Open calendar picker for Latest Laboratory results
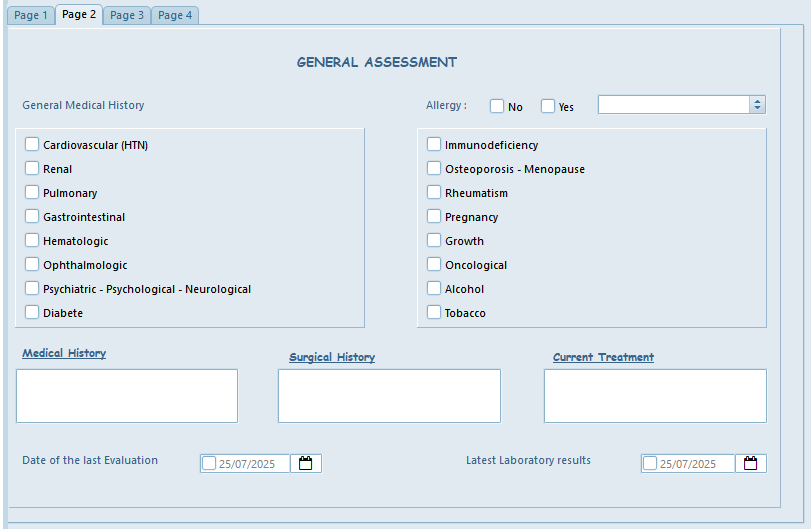 pos(750,463)
